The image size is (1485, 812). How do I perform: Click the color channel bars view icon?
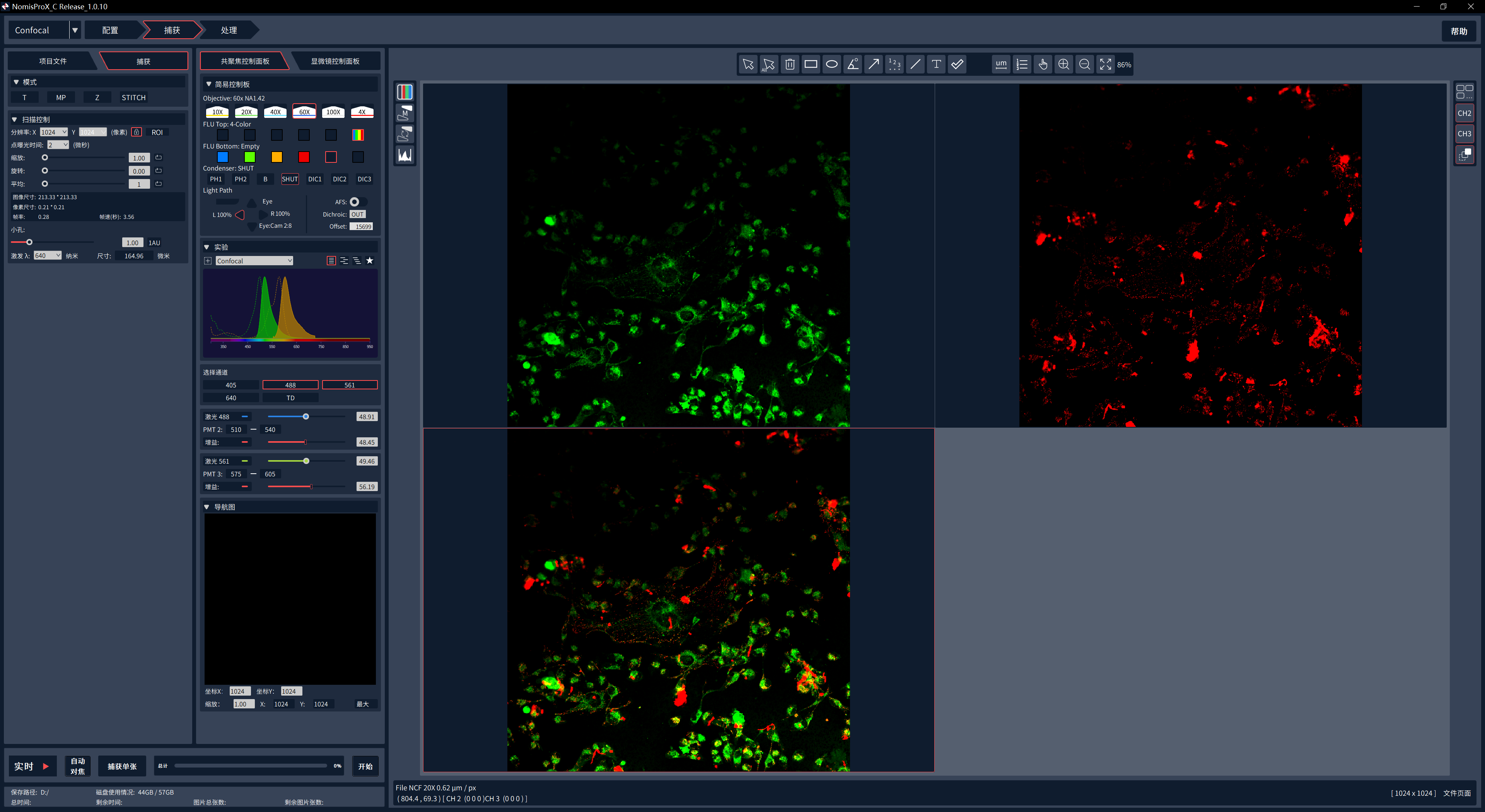coord(405,92)
